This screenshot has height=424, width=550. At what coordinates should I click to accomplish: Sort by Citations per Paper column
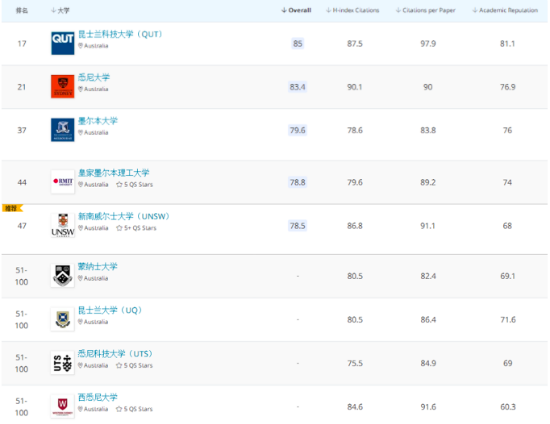click(425, 10)
